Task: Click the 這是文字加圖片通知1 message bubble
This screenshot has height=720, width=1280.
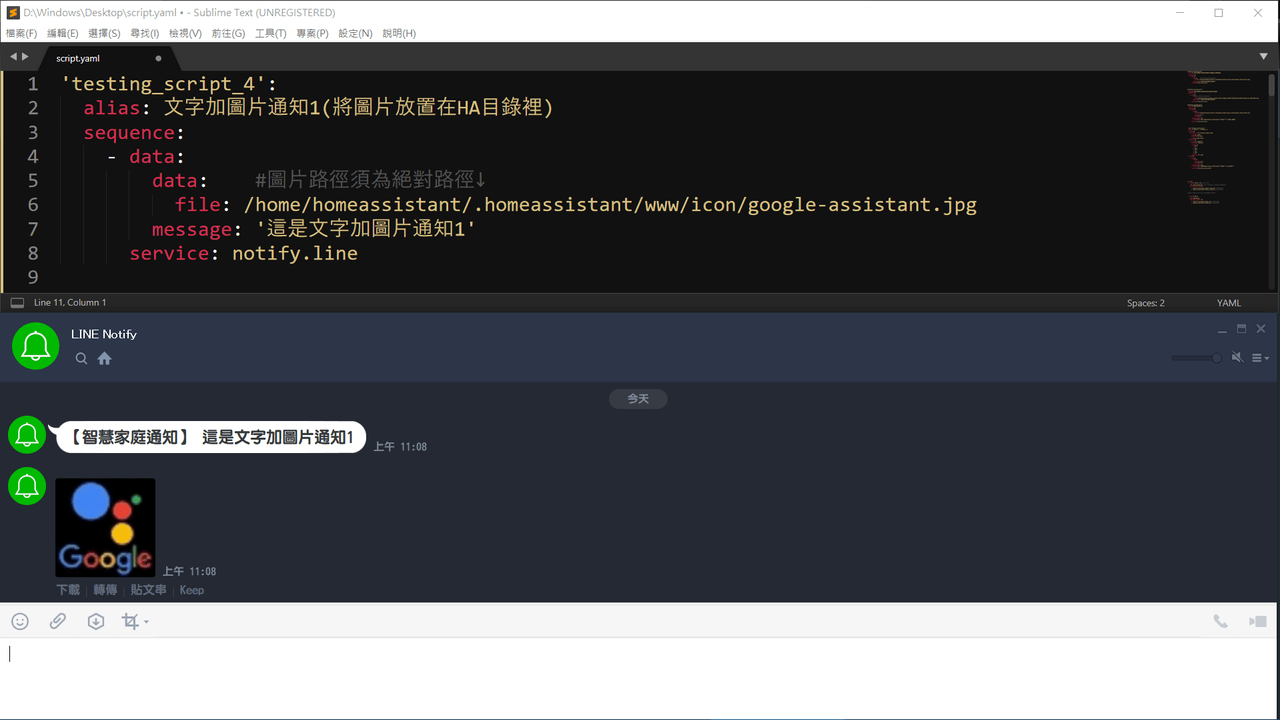Action: [211, 437]
